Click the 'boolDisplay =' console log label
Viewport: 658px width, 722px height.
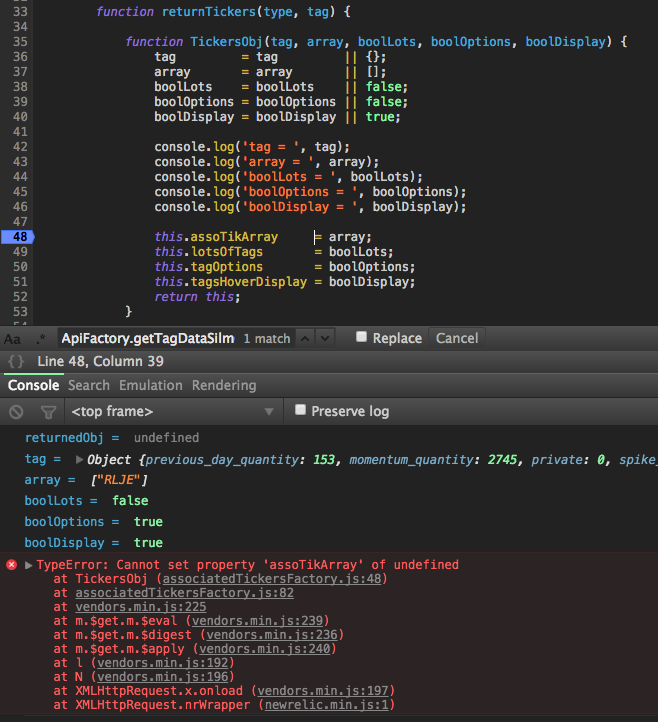[72, 543]
